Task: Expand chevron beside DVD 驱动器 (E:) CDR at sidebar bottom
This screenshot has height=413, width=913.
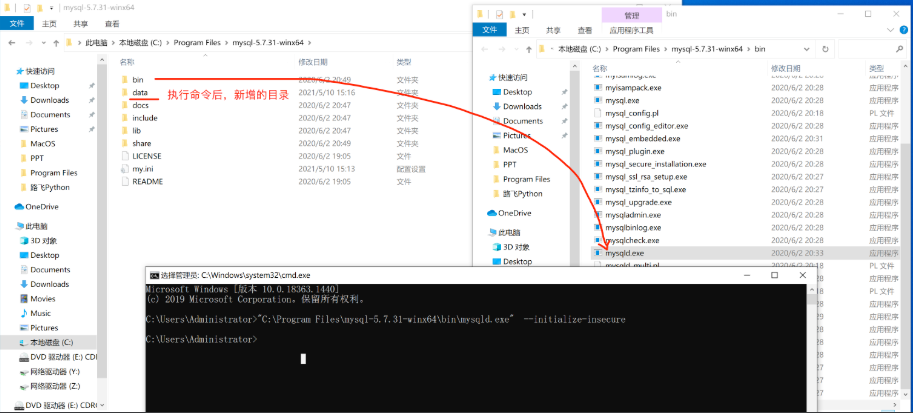Action: 102,405
